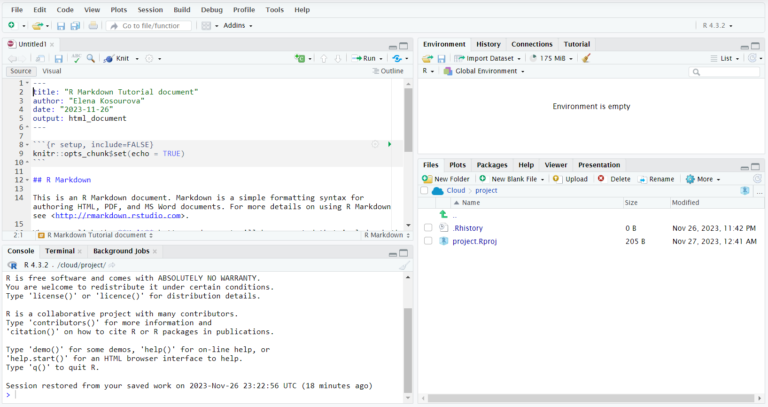Click the Environment search field
768x407 pixels.
724,72
